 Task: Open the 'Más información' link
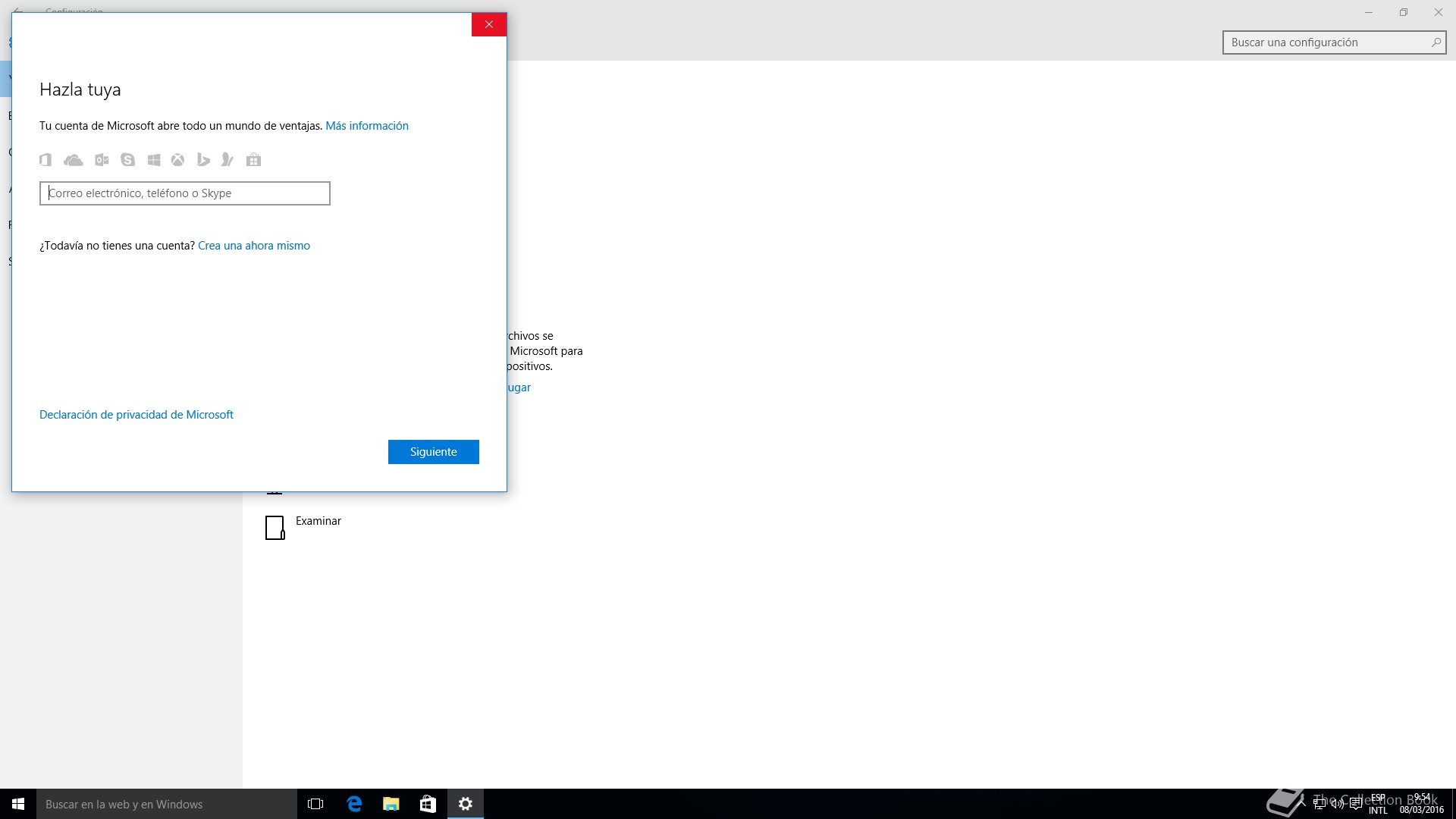coord(367,126)
